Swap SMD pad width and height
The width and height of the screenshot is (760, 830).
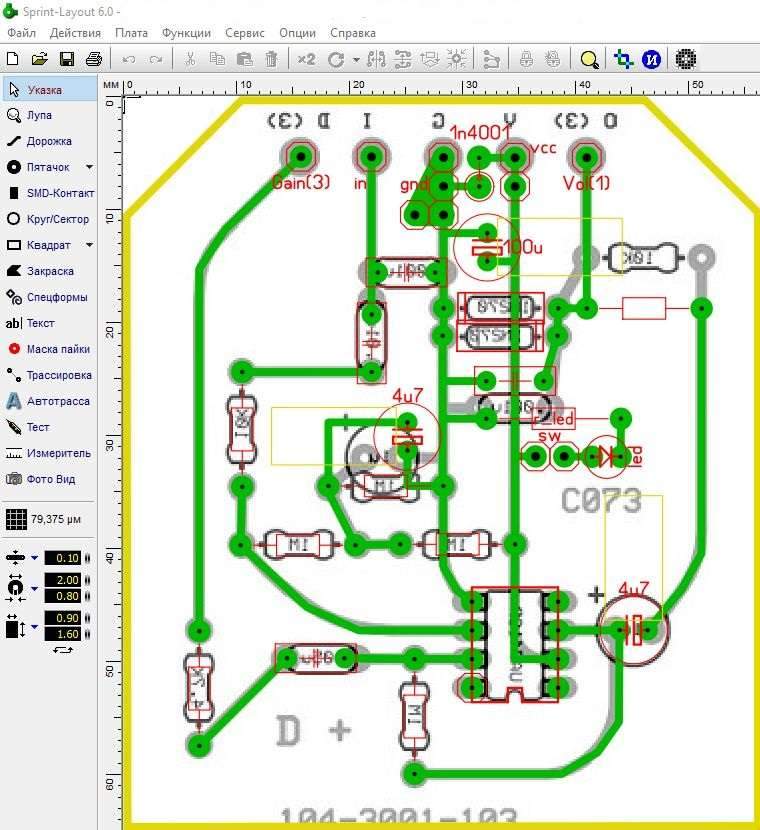click(63, 650)
